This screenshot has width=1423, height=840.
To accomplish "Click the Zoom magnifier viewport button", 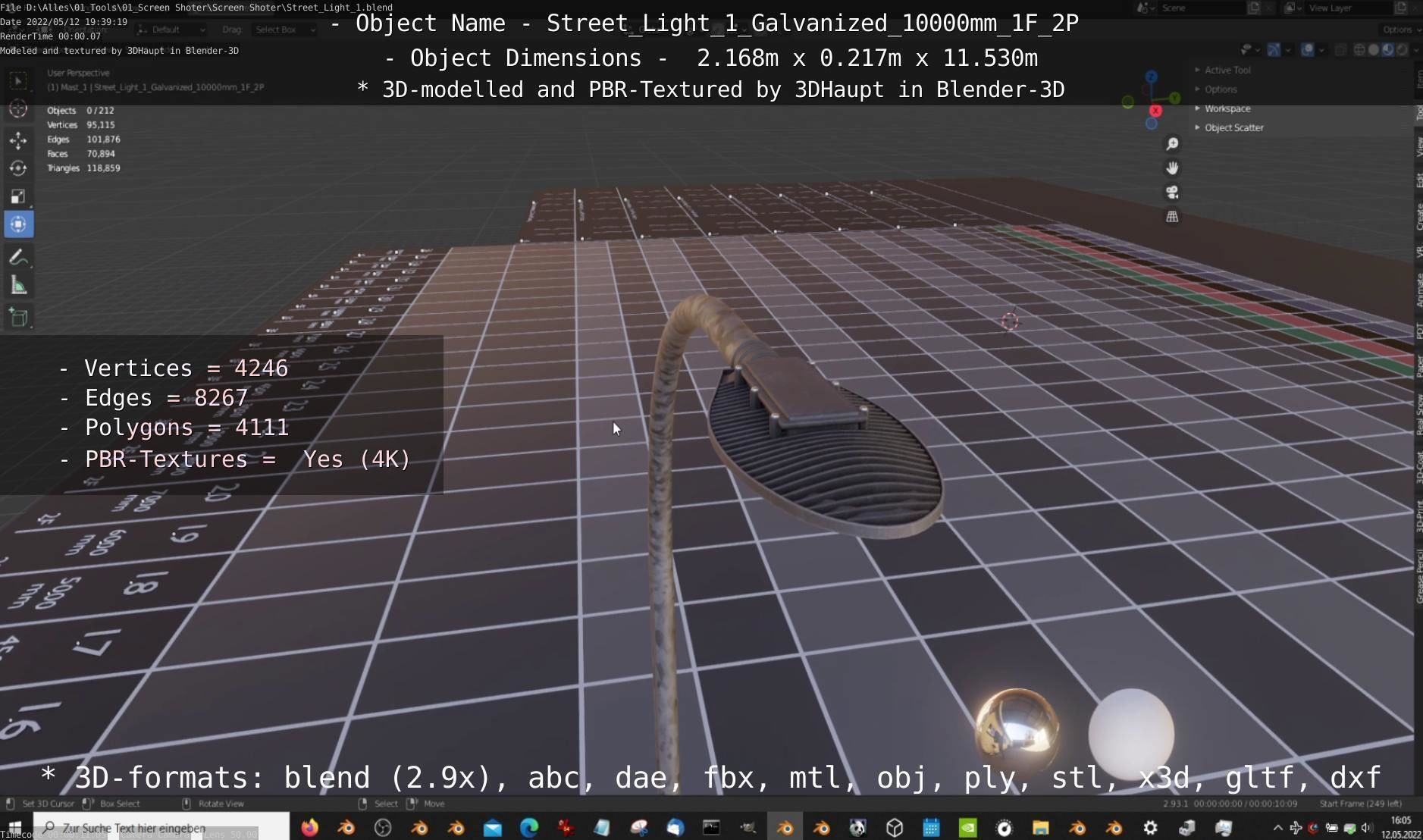I will click(x=1172, y=144).
